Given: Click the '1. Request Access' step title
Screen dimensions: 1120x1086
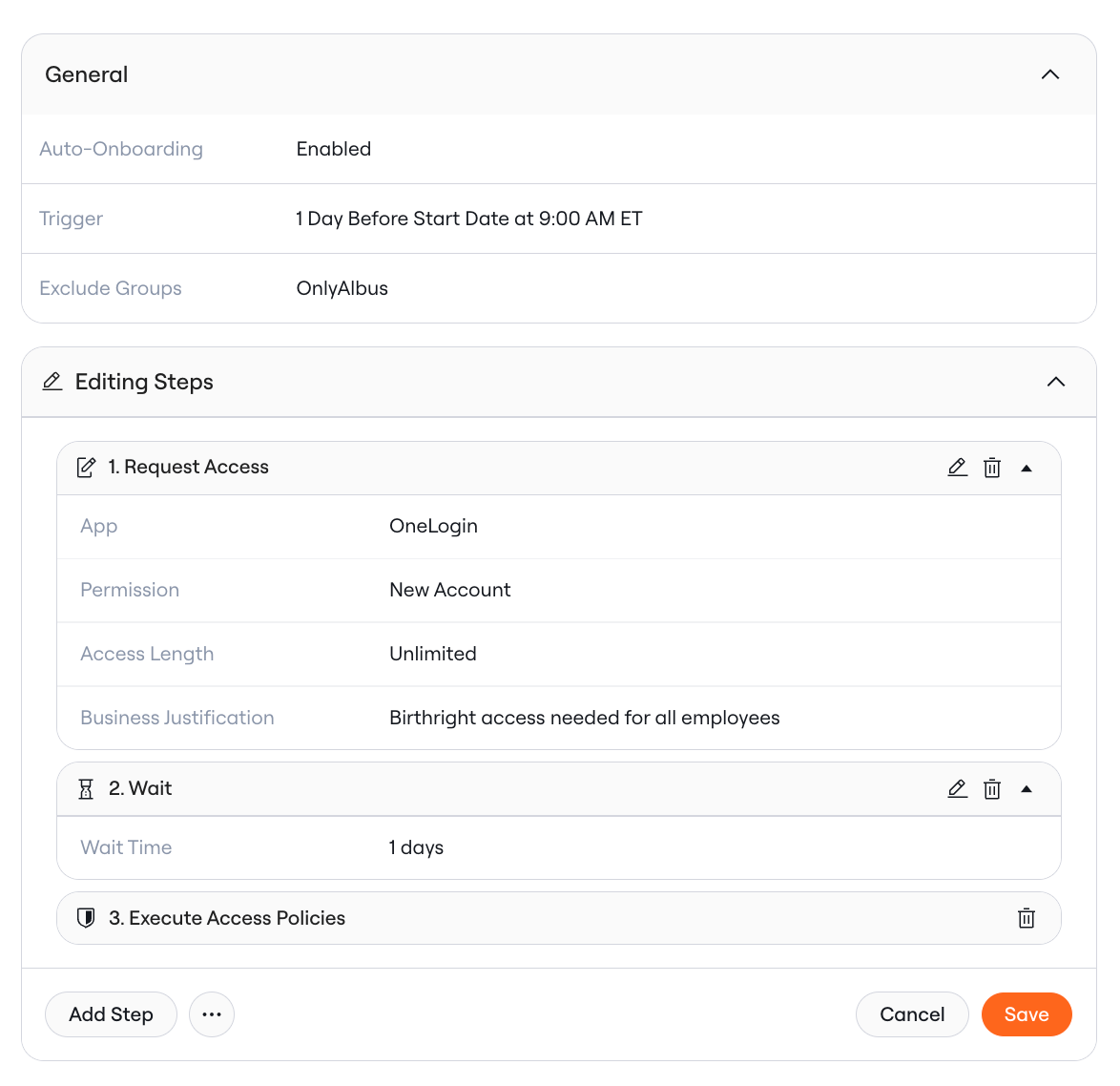Looking at the screenshot, I should tap(189, 468).
